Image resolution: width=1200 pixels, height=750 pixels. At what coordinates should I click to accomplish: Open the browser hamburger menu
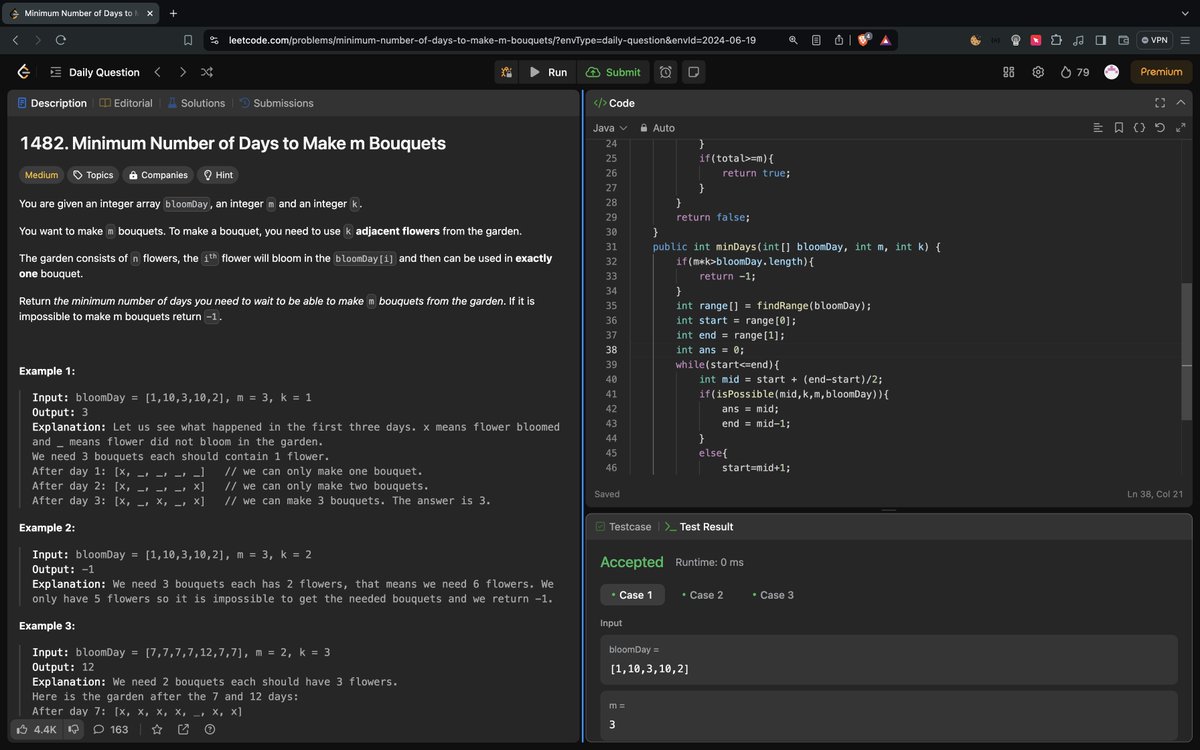[1185, 40]
